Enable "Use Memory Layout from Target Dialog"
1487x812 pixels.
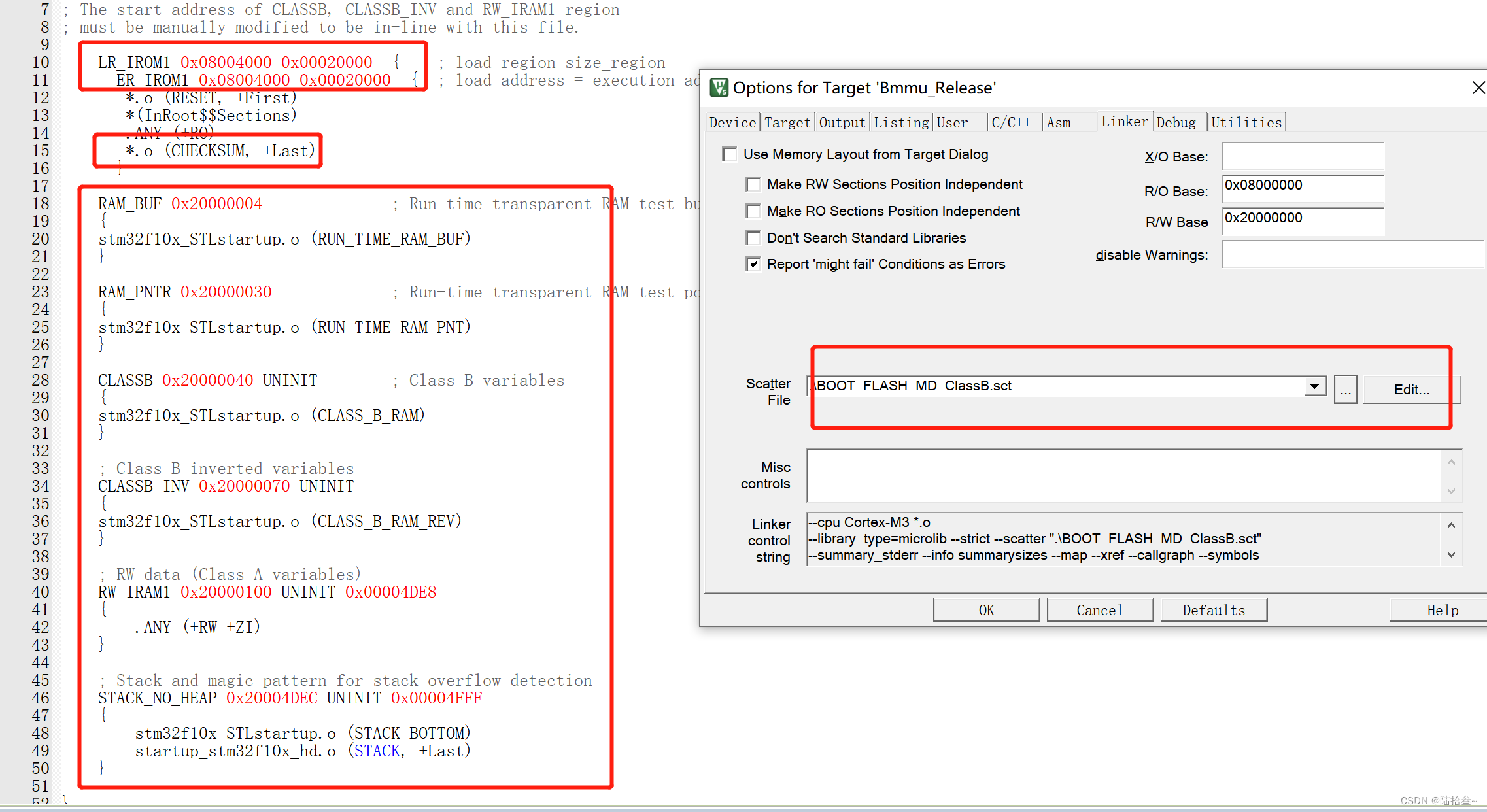730,154
